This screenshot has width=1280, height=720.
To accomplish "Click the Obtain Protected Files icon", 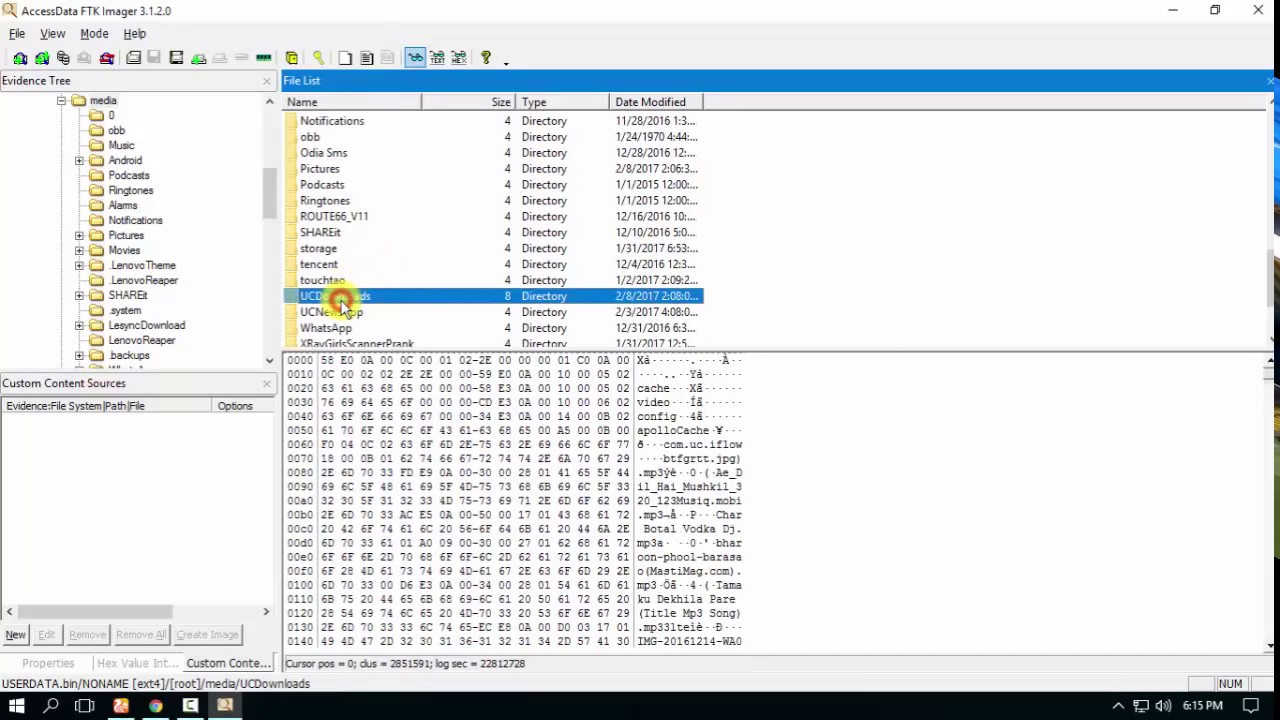I will pos(292,58).
